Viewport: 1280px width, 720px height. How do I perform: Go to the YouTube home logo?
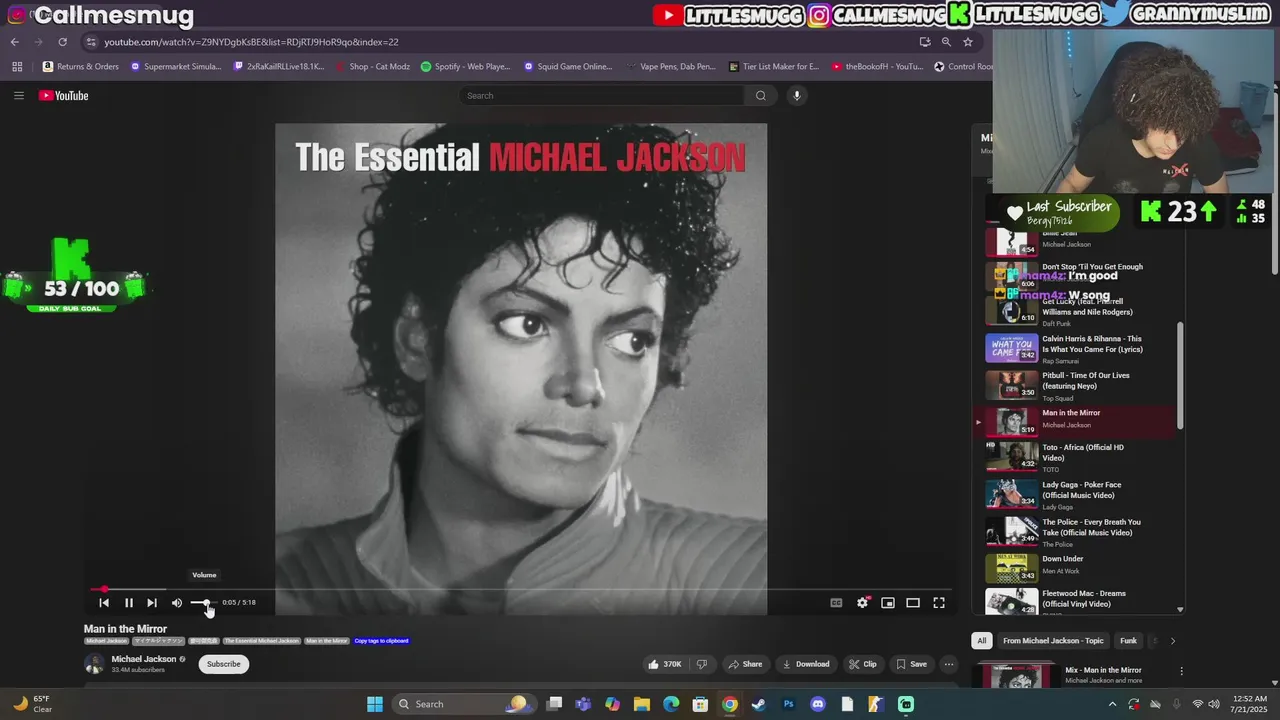(x=64, y=96)
